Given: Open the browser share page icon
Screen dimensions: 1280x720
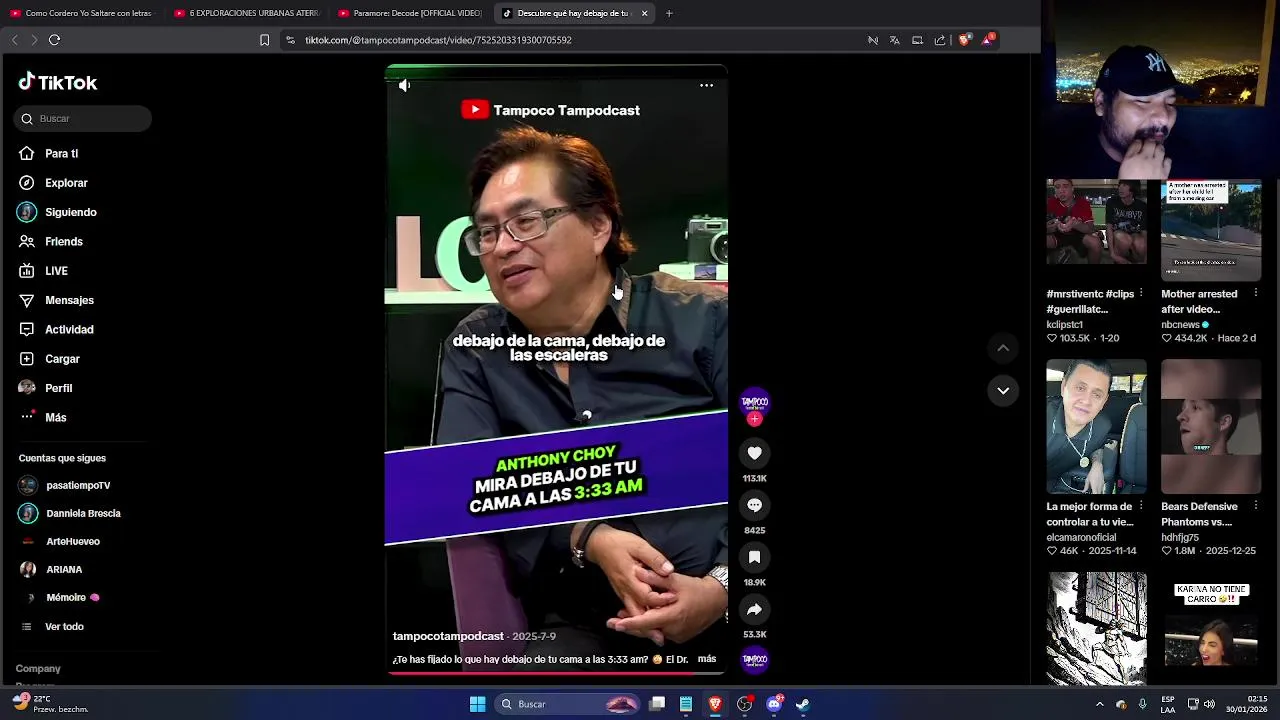Looking at the screenshot, I should (940, 40).
